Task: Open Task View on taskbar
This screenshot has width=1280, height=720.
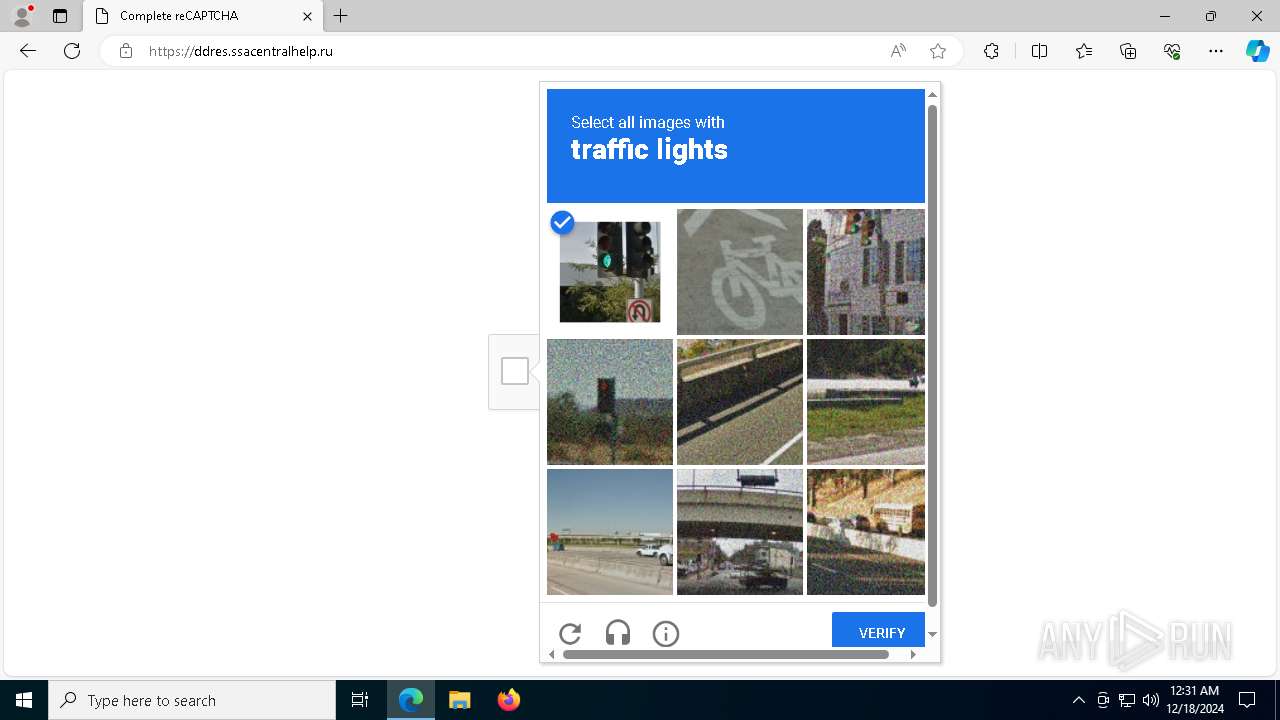Action: [x=360, y=700]
